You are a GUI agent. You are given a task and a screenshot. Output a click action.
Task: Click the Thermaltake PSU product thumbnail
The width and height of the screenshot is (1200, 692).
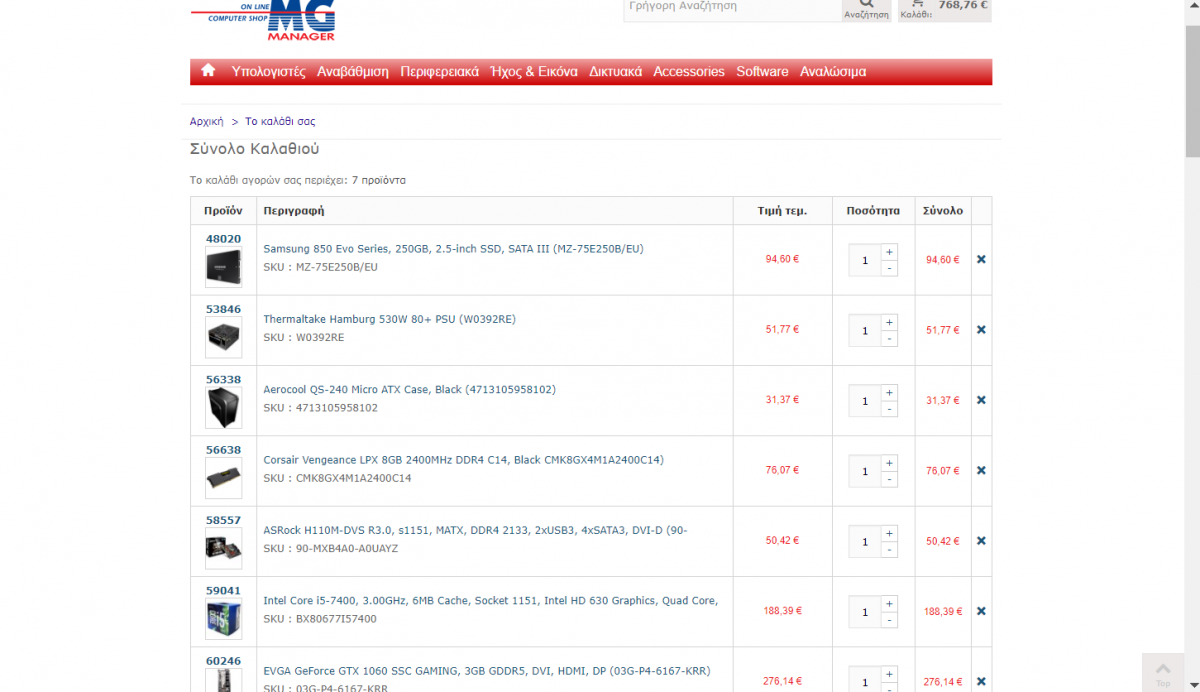point(223,338)
